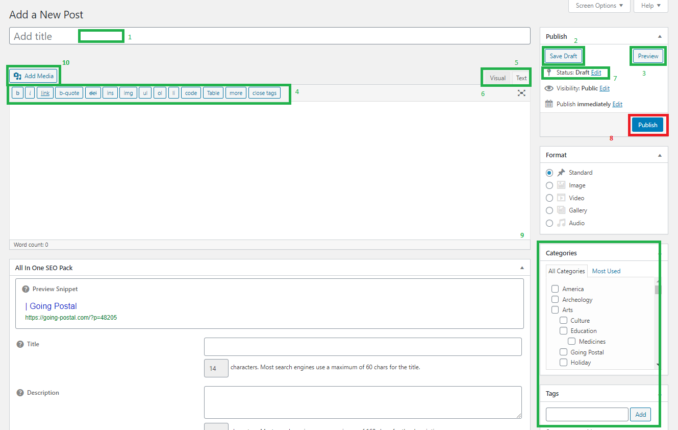Screen dimensions: 678x430
Task: Select the Audio post format
Action: [549, 223]
